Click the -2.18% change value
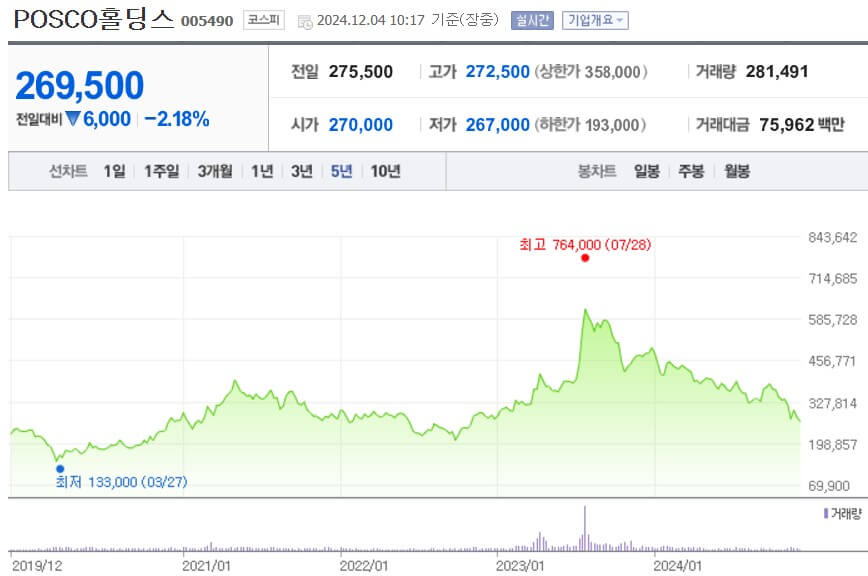Viewport: 868px width, 576px height. click(x=177, y=119)
